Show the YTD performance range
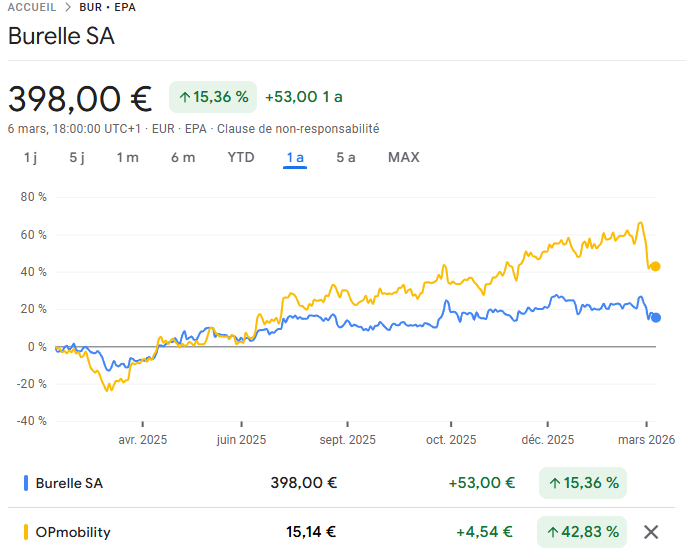Viewport: 686px width, 548px height. [x=241, y=157]
